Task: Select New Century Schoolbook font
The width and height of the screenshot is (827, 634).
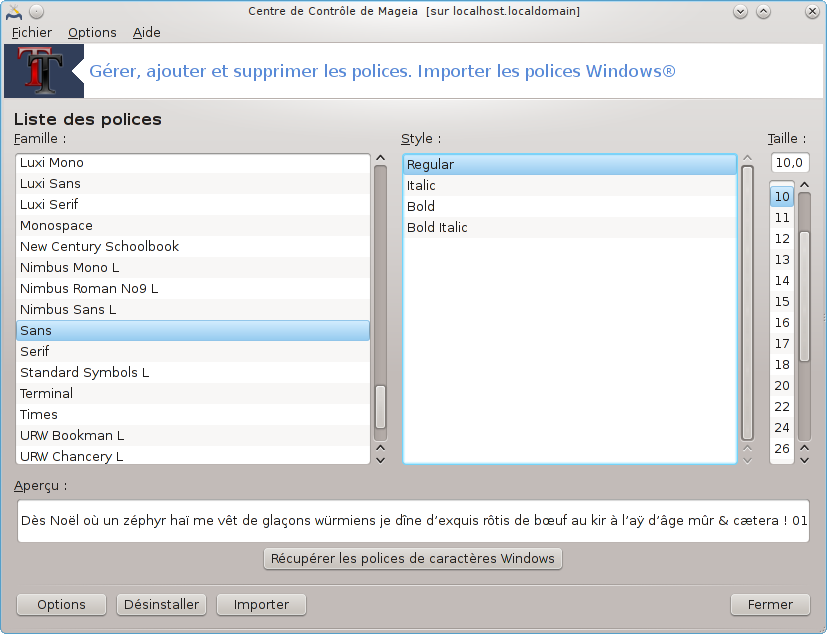Action: pos(193,247)
